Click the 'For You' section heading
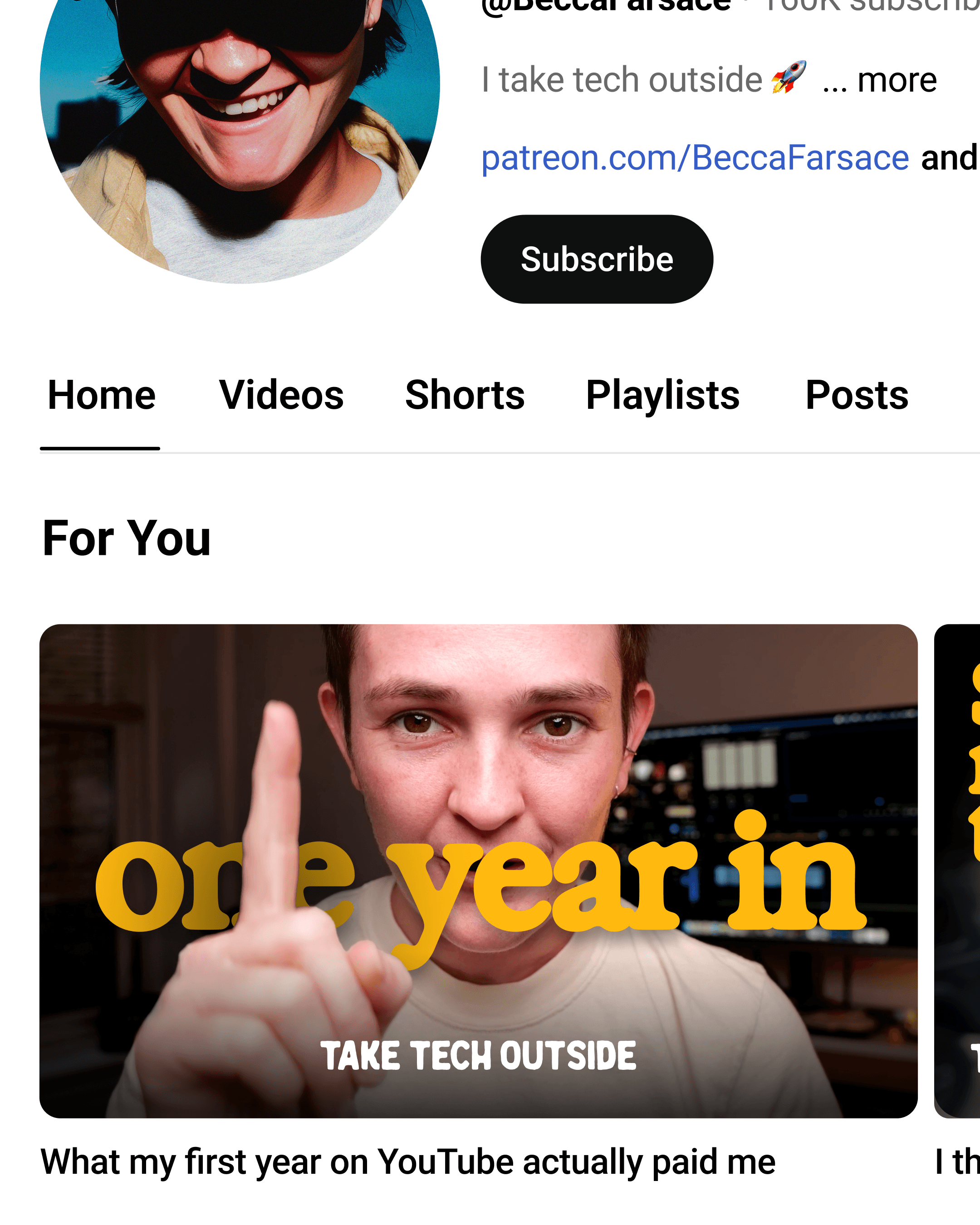Viewport: 980px width, 1225px height. (126, 538)
